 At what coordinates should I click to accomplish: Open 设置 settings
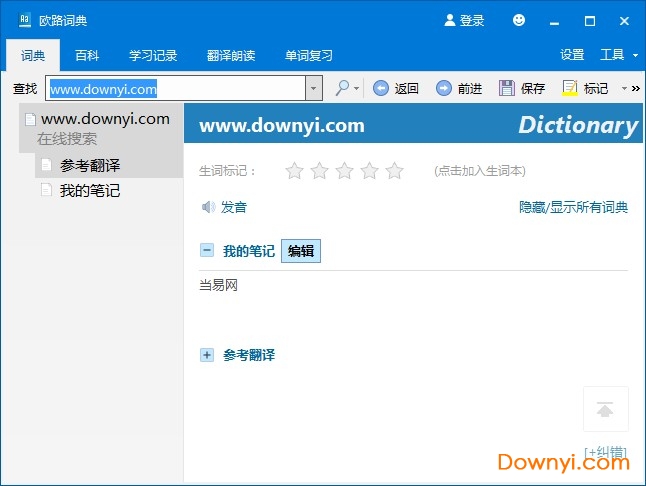point(572,55)
